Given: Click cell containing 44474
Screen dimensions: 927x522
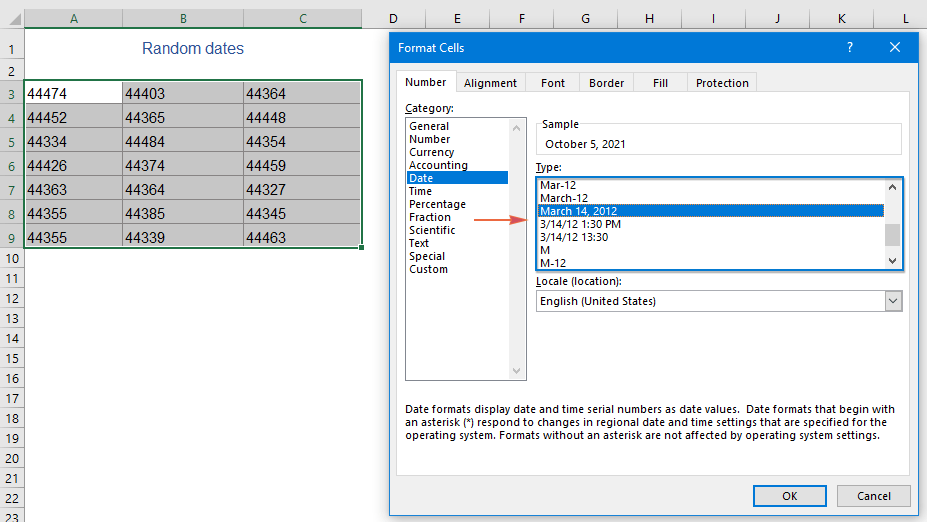Looking at the screenshot, I should click(x=74, y=93).
